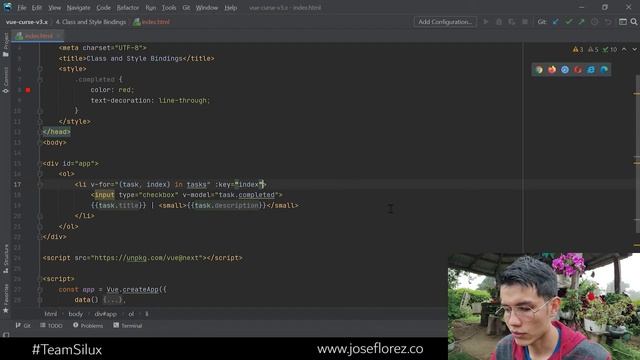The image size is (640, 360).
Task: Click the 'div#app' breadcrumb in editor footer
Action: point(105,314)
